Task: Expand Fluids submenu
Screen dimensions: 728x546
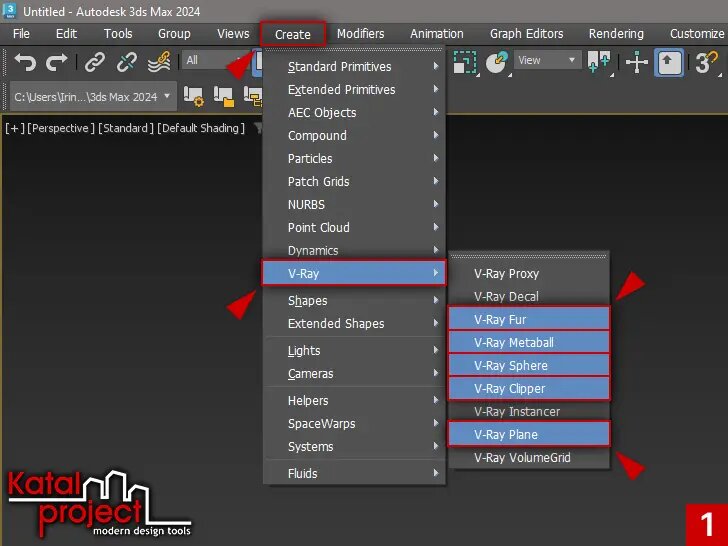Action: click(x=354, y=474)
